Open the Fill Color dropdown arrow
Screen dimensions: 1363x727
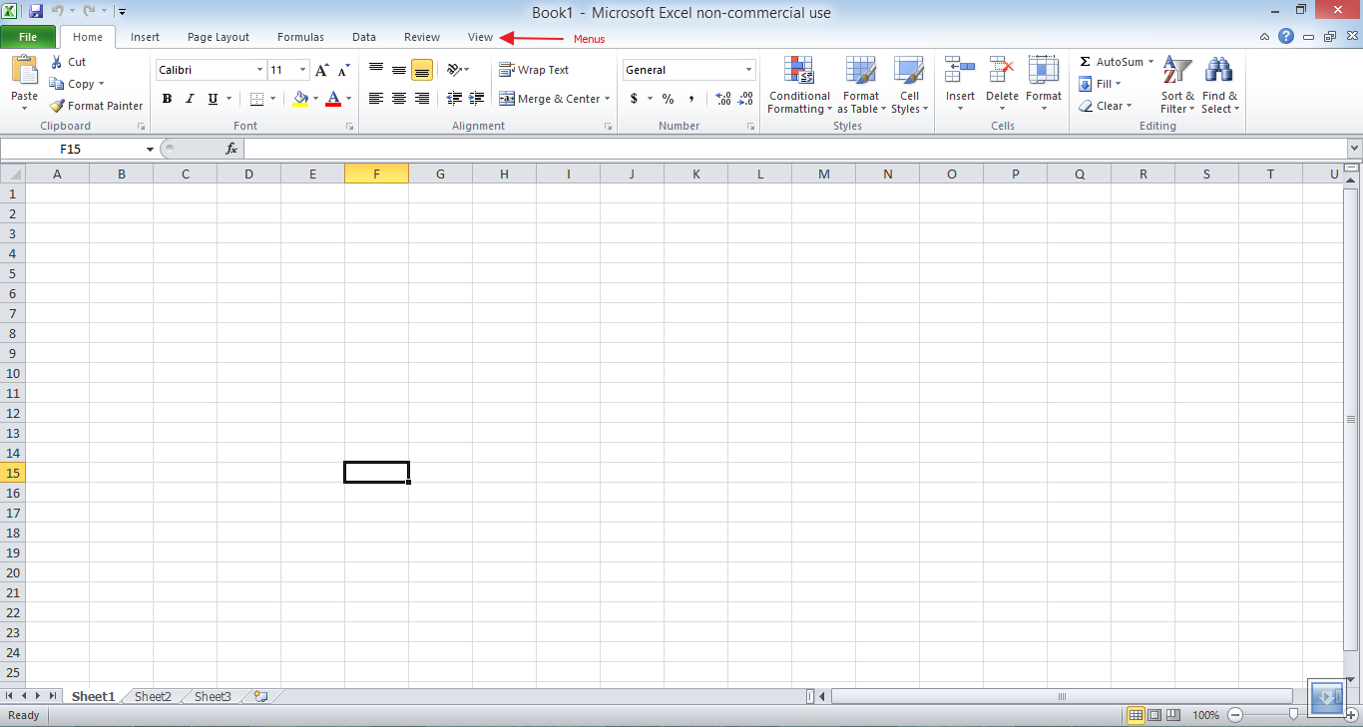point(315,98)
